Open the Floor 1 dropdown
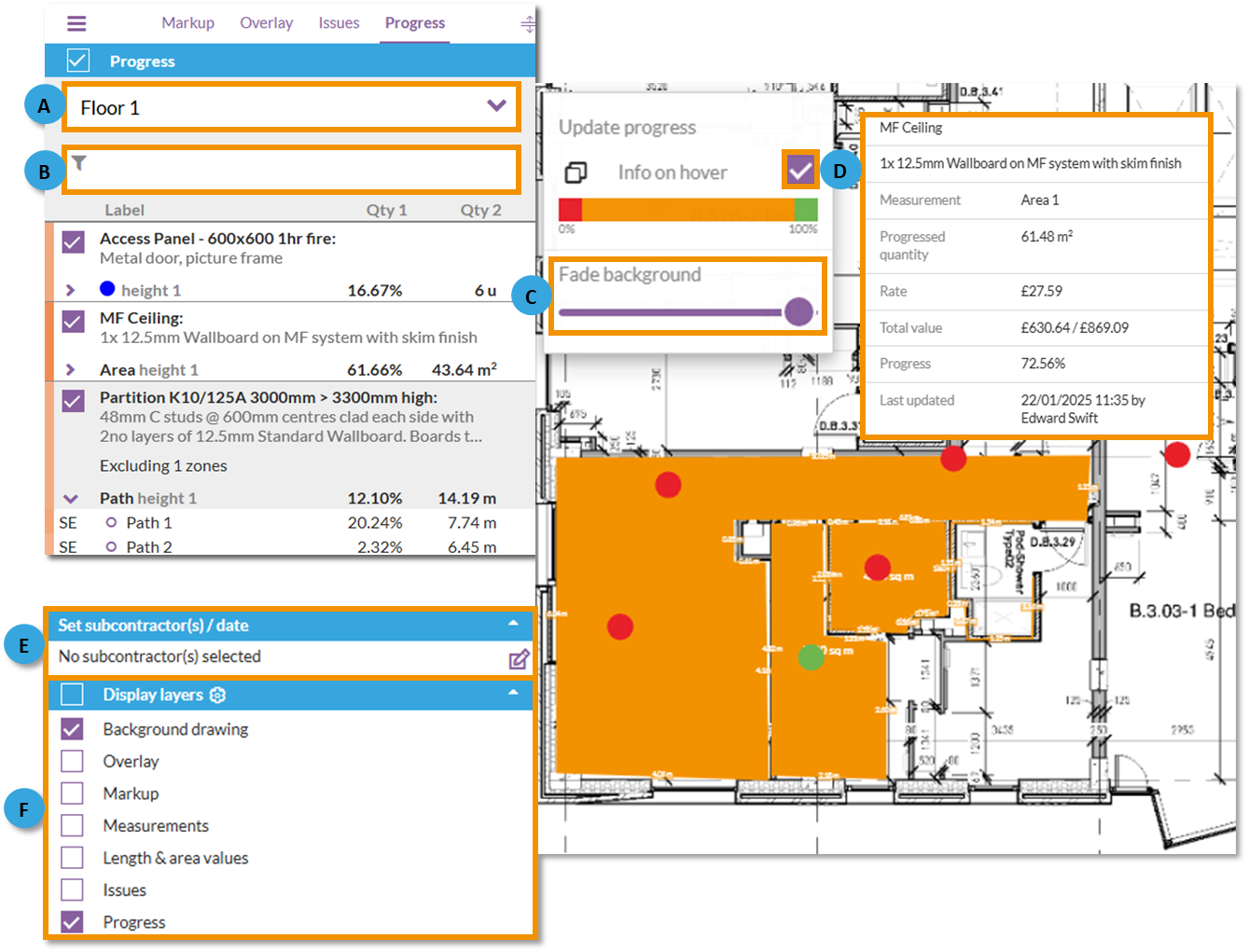The image size is (1248, 952). (x=495, y=106)
